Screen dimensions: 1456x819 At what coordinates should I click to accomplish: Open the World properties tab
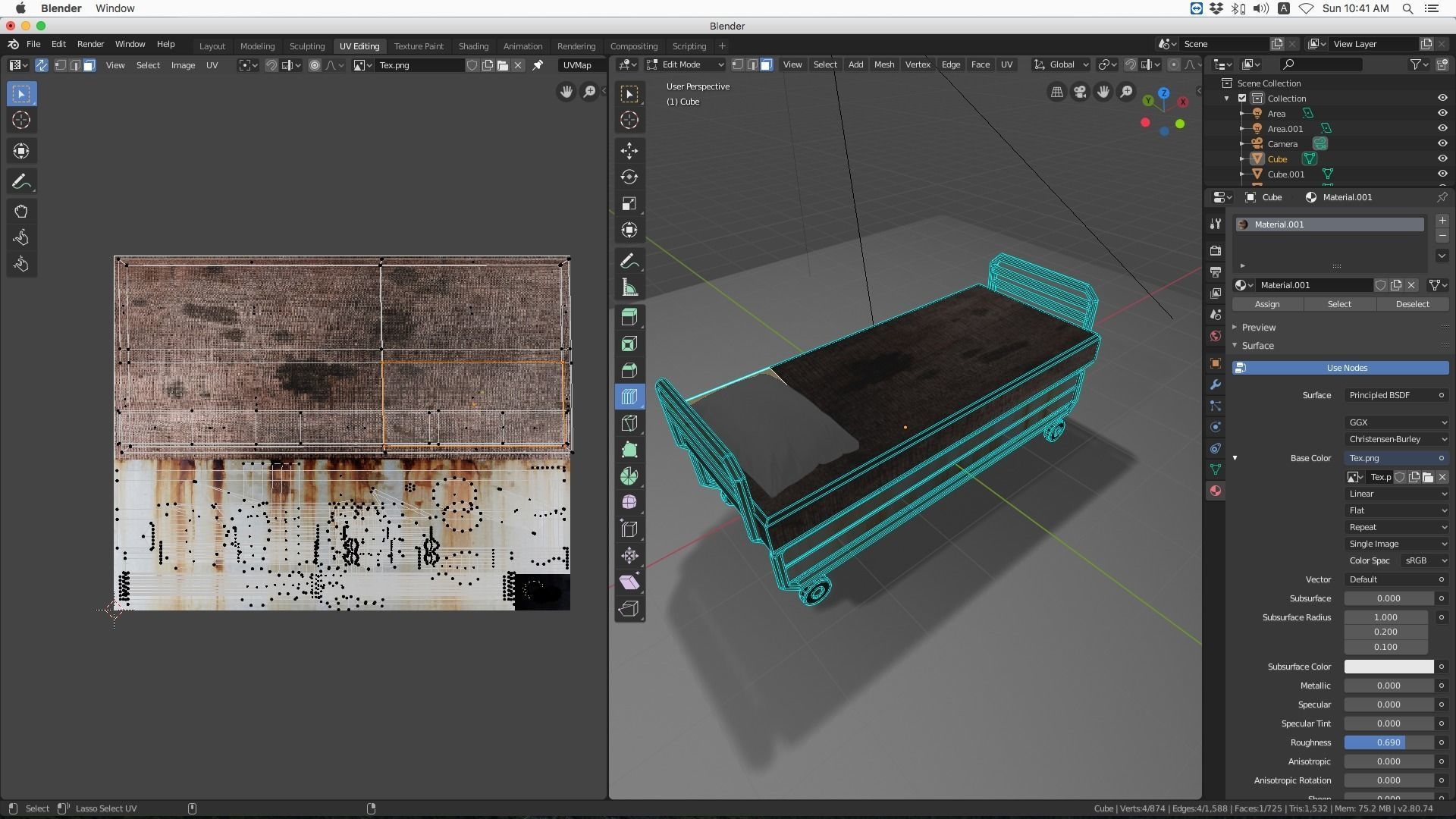click(1216, 336)
